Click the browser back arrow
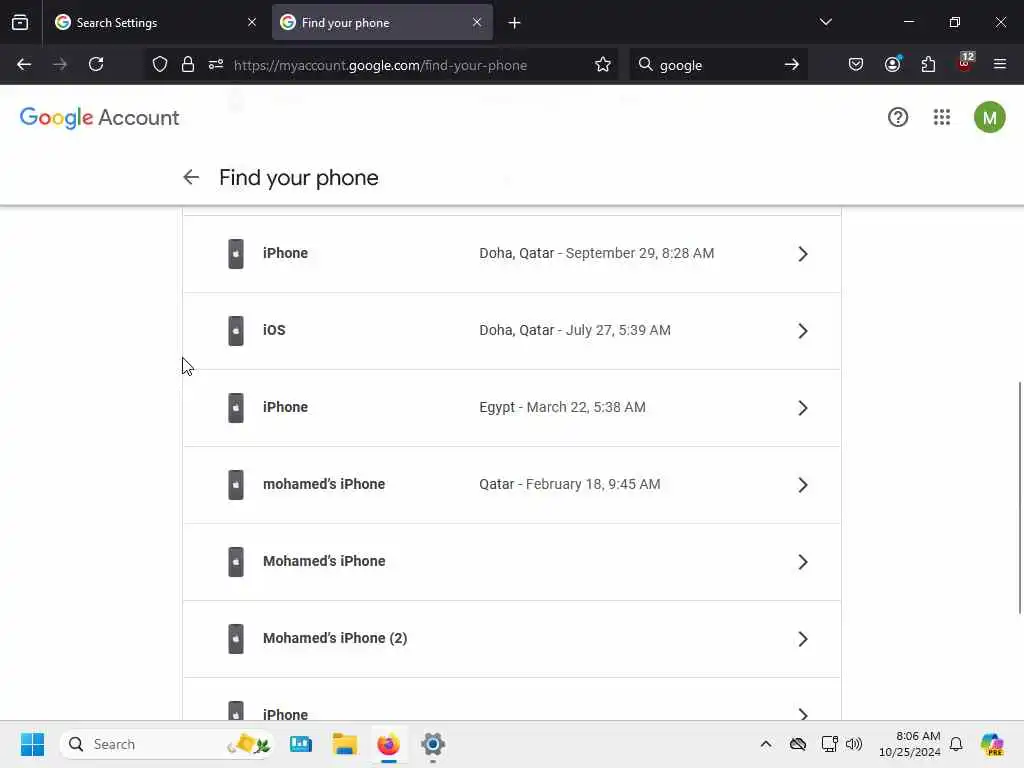The width and height of the screenshot is (1024, 768). tap(24, 65)
